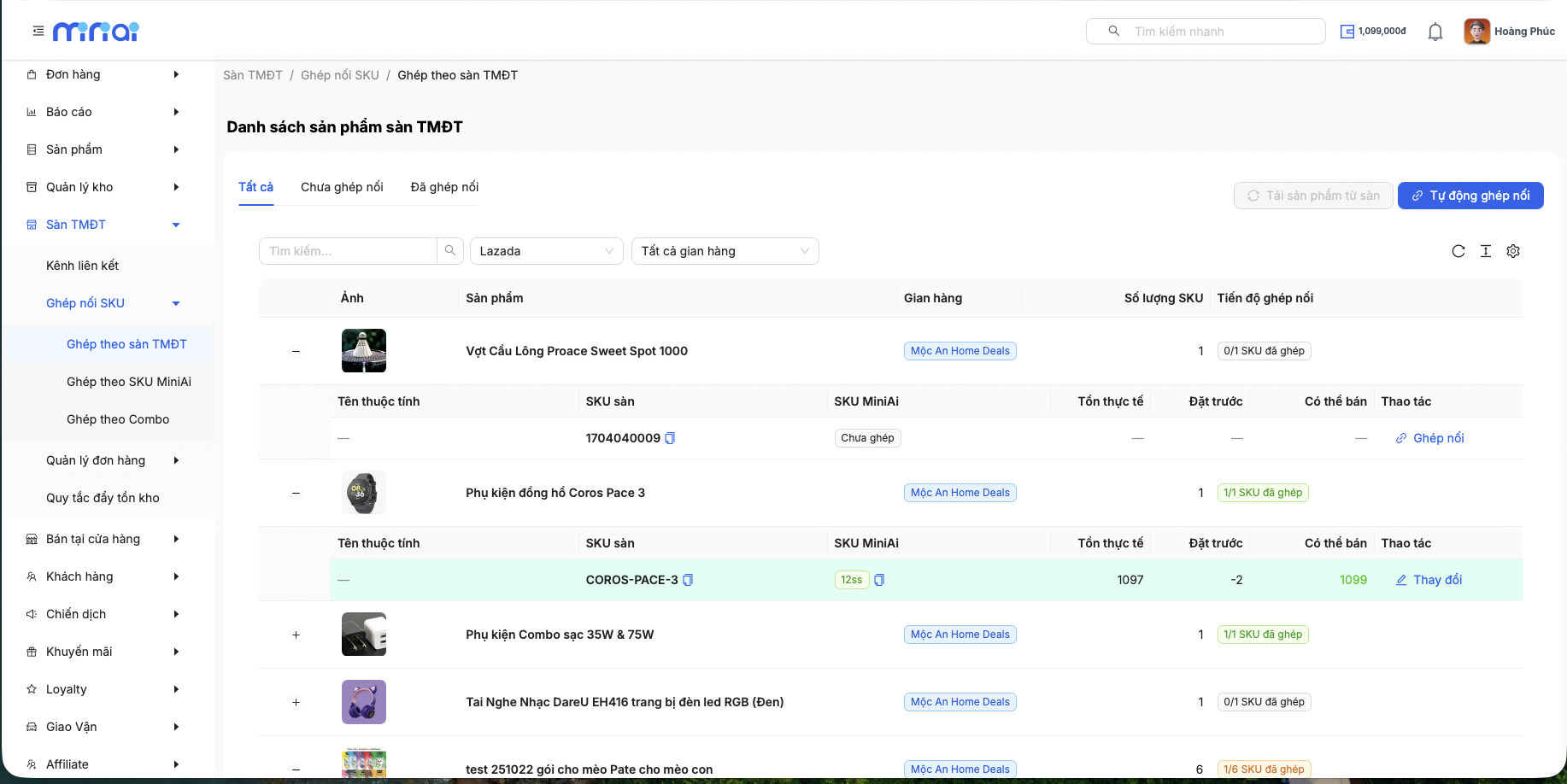Copy SKU sàn COROS-PACE-3
1567x784 pixels.
pos(688,580)
